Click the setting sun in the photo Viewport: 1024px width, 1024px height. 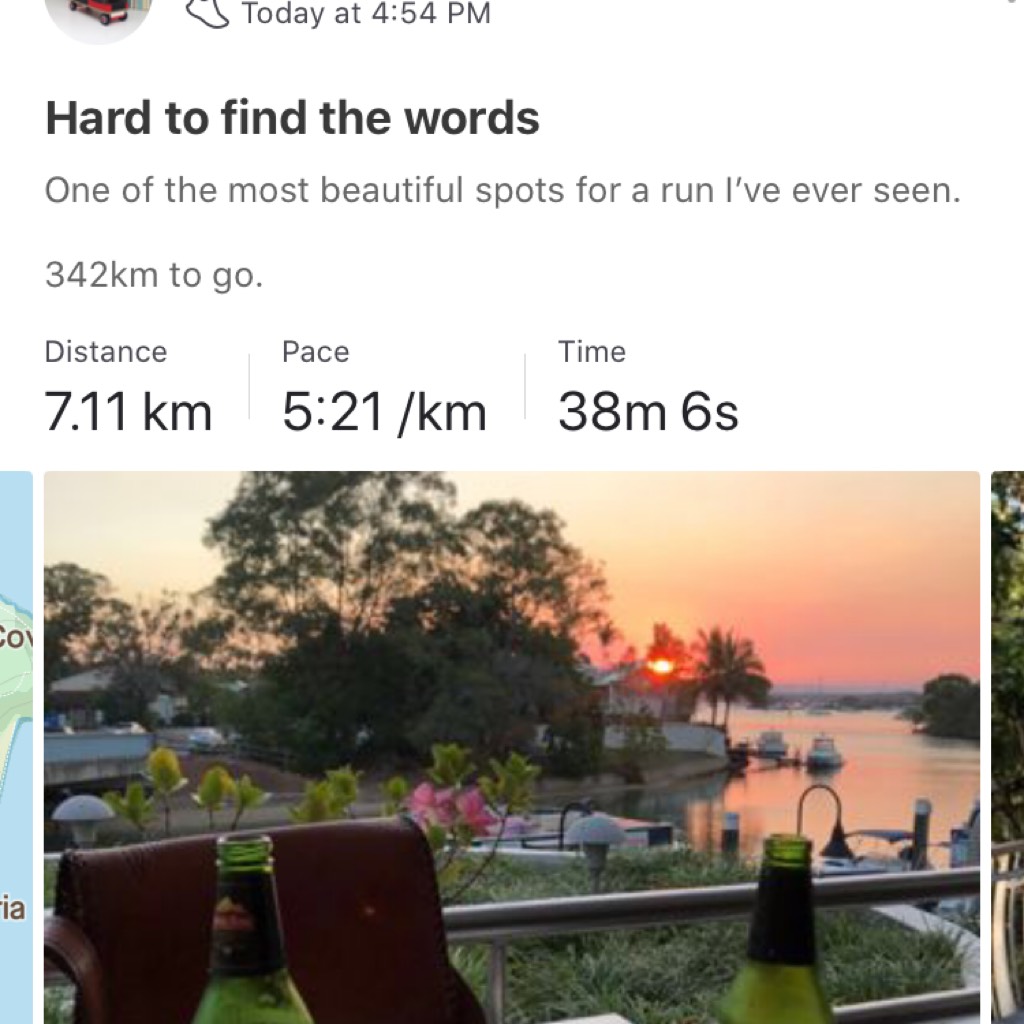pos(661,666)
